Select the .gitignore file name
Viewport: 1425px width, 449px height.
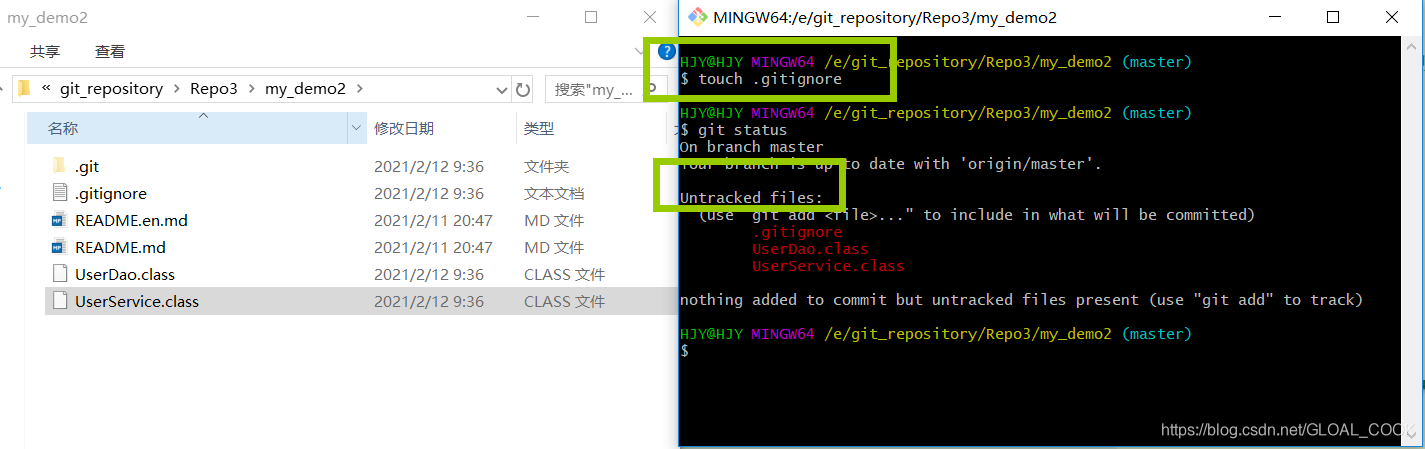(111, 193)
